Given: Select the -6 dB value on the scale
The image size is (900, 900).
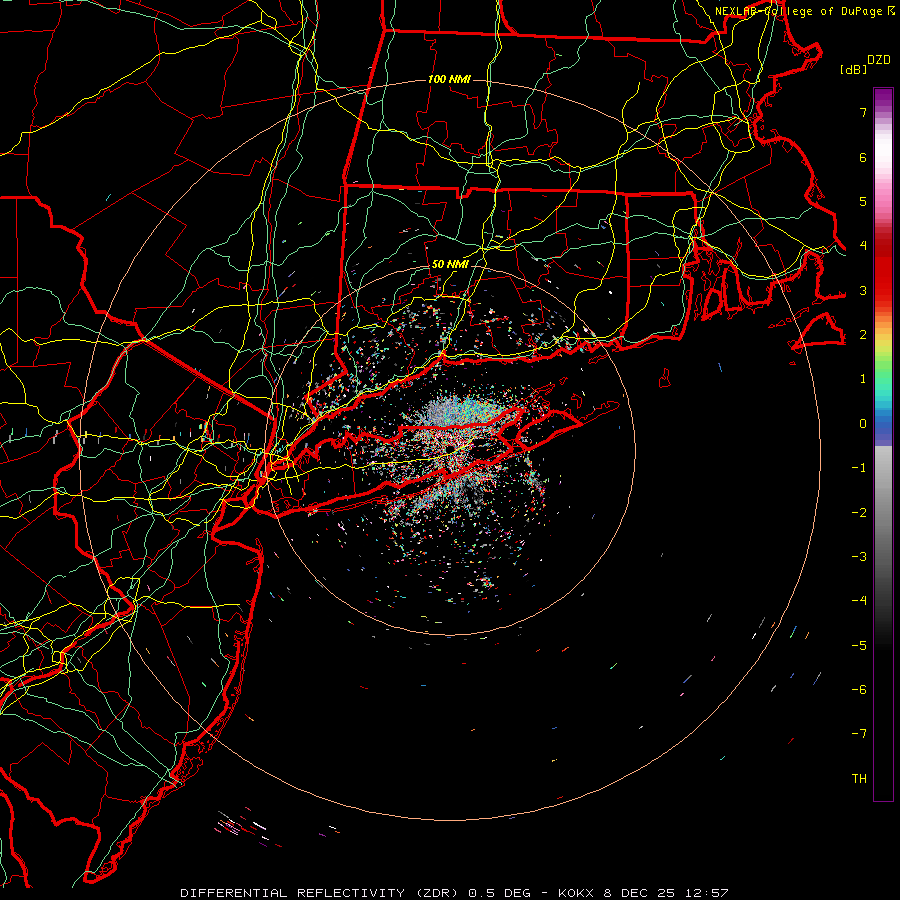Looking at the screenshot, I should pos(859,689).
